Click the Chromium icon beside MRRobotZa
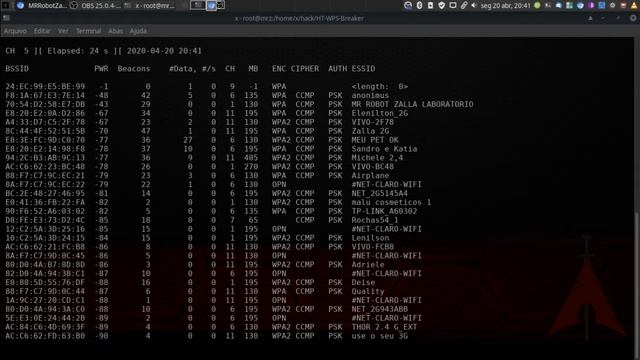Image resolution: width=640 pixels, height=360 pixels. pyautogui.click(x=20, y=5)
